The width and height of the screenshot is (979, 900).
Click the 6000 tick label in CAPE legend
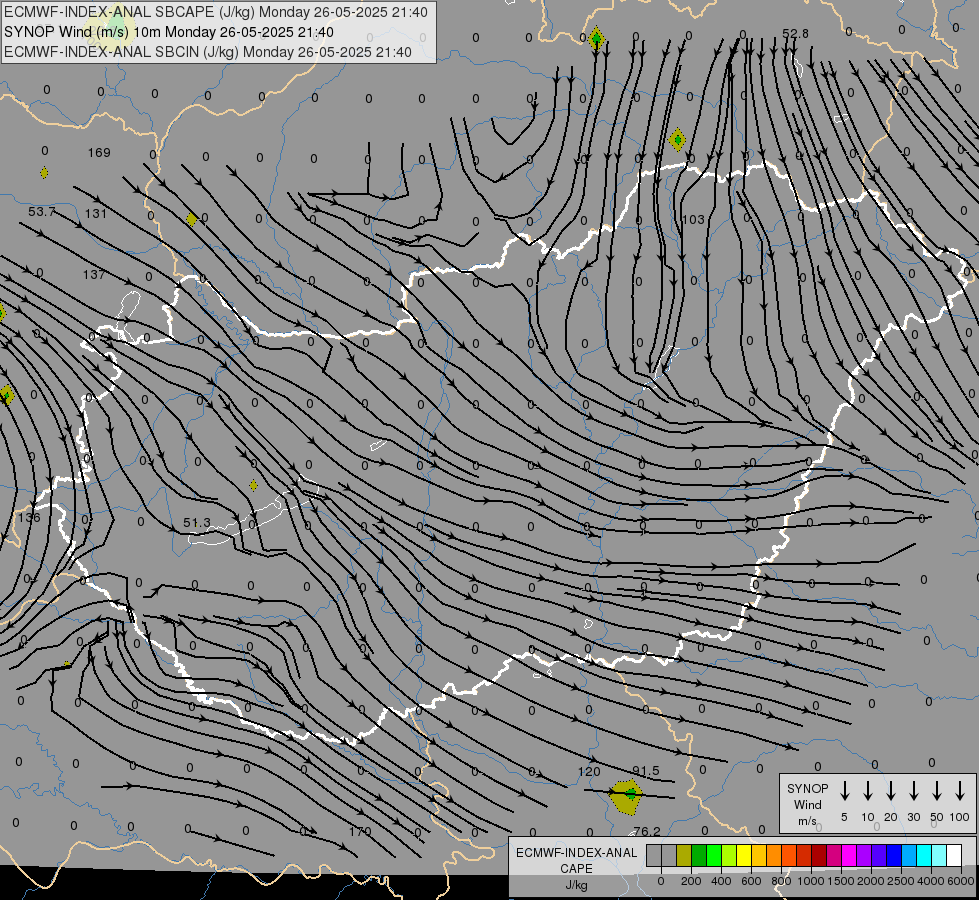coord(961,881)
